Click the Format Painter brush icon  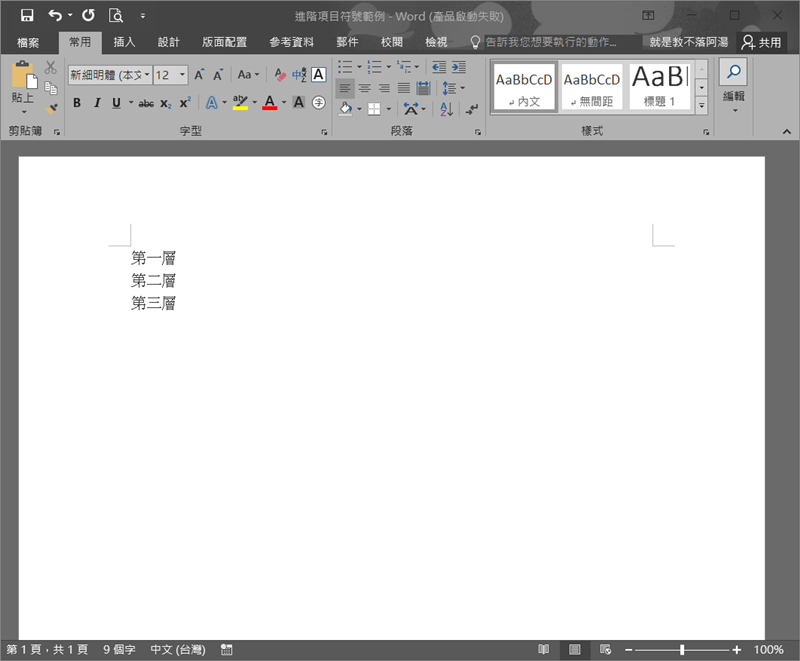(x=51, y=109)
